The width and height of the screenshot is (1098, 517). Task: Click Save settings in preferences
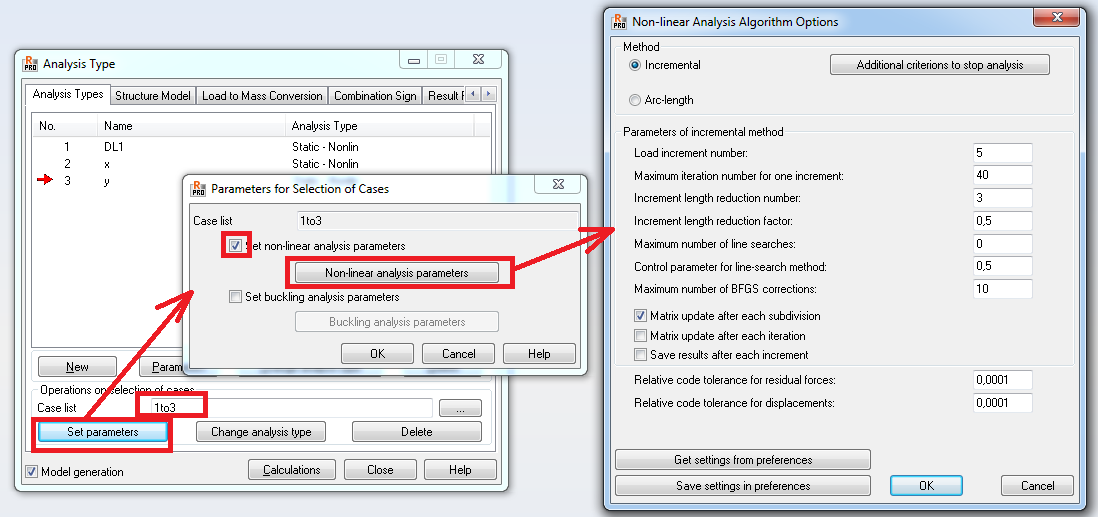(x=743, y=485)
